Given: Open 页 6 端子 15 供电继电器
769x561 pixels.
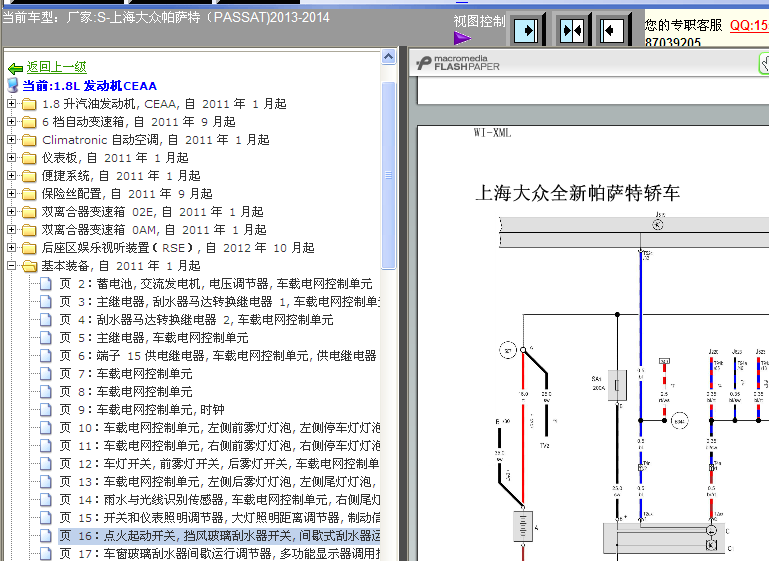Looking at the screenshot, I should [x=218, y=356].
